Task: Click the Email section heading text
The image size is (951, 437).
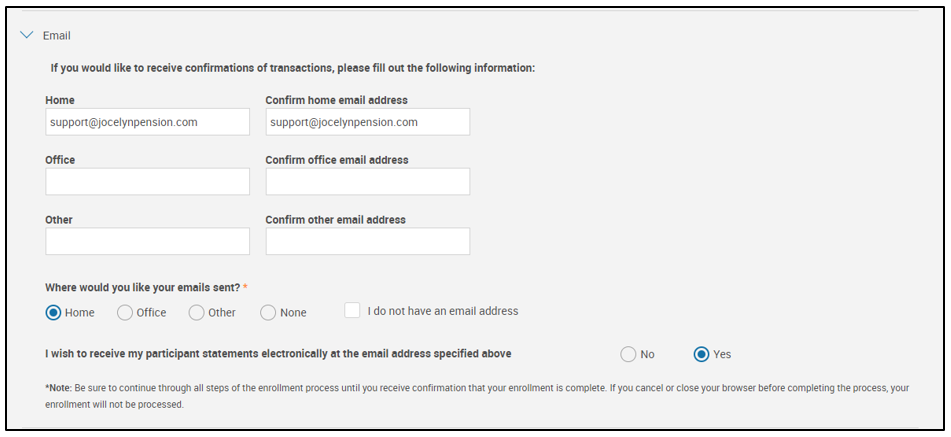Action: pos(56,35)
